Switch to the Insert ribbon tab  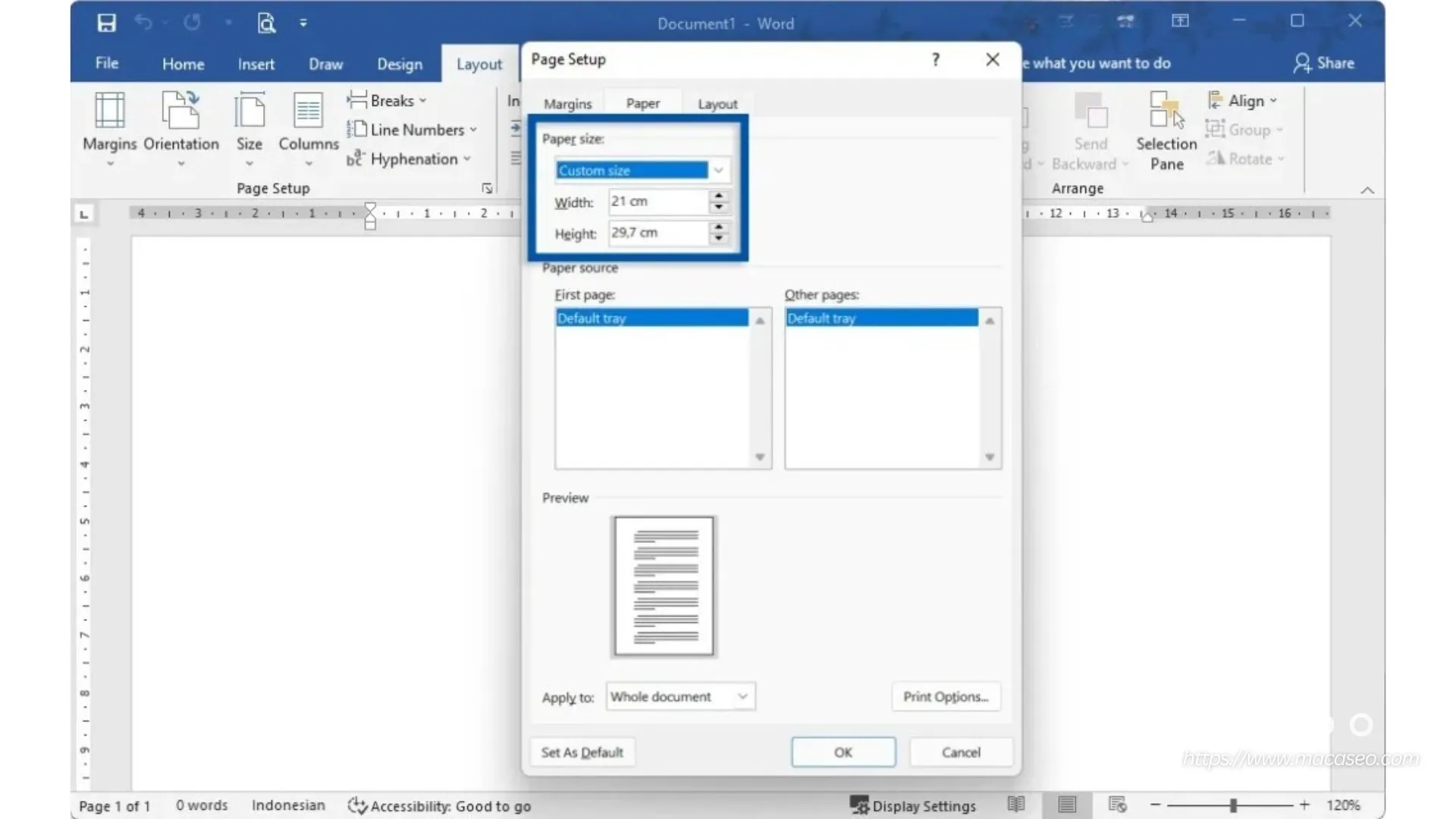point(256,64)
